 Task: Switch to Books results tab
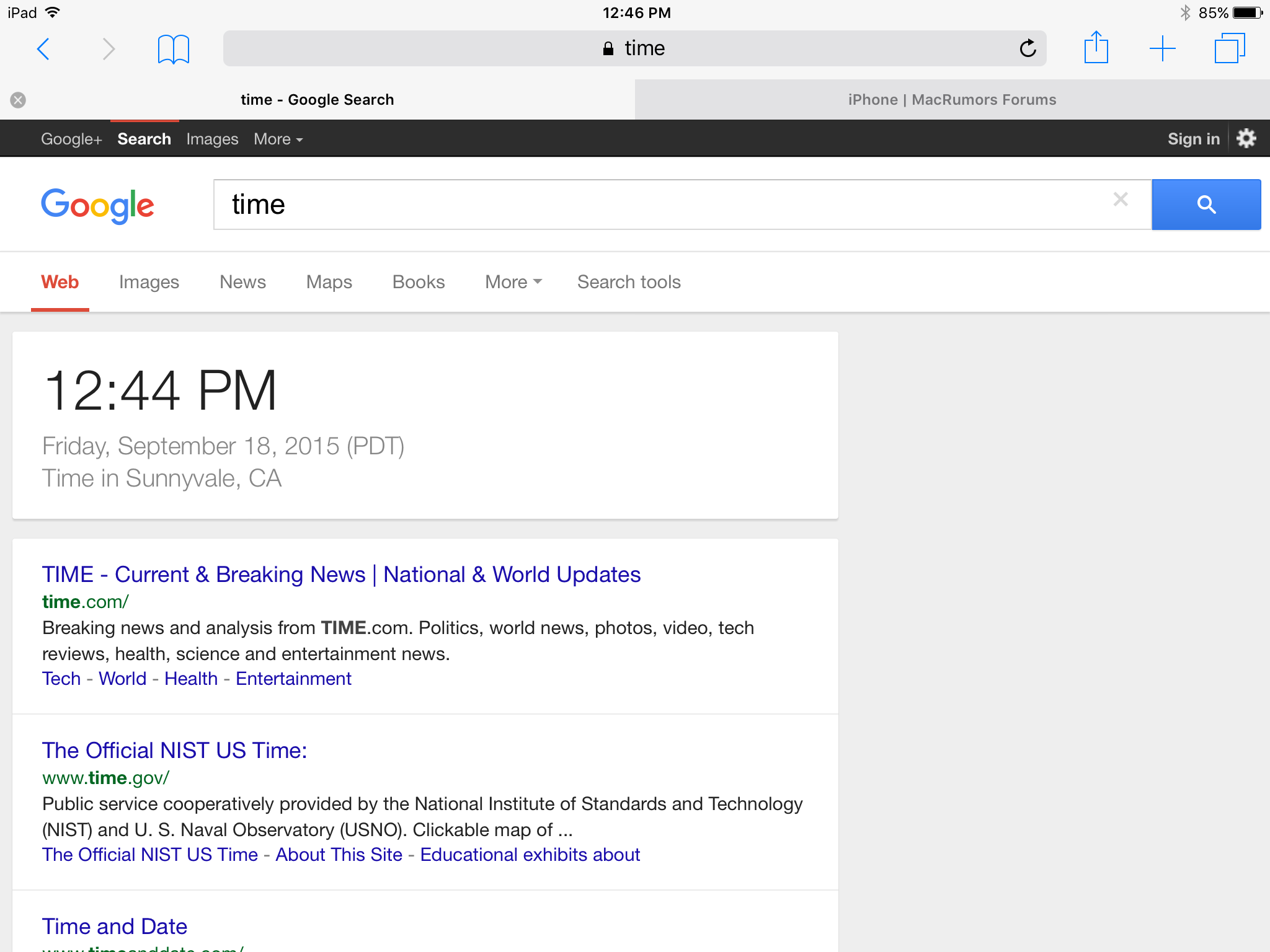coord(419,282)
